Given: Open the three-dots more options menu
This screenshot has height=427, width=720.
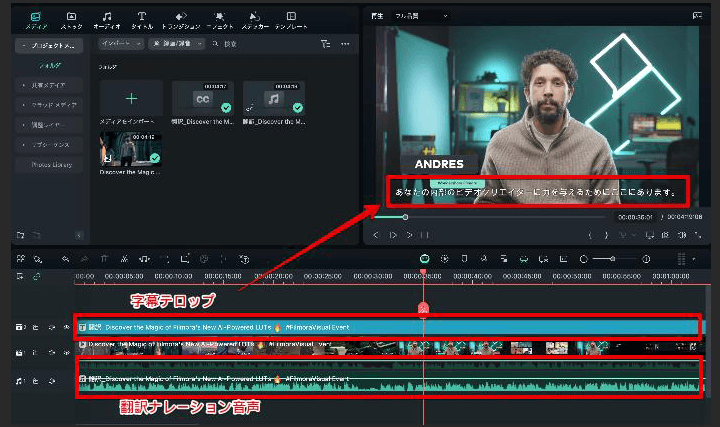Looking at the screenshot, I should pyautogui.click(x=346, y=44).
